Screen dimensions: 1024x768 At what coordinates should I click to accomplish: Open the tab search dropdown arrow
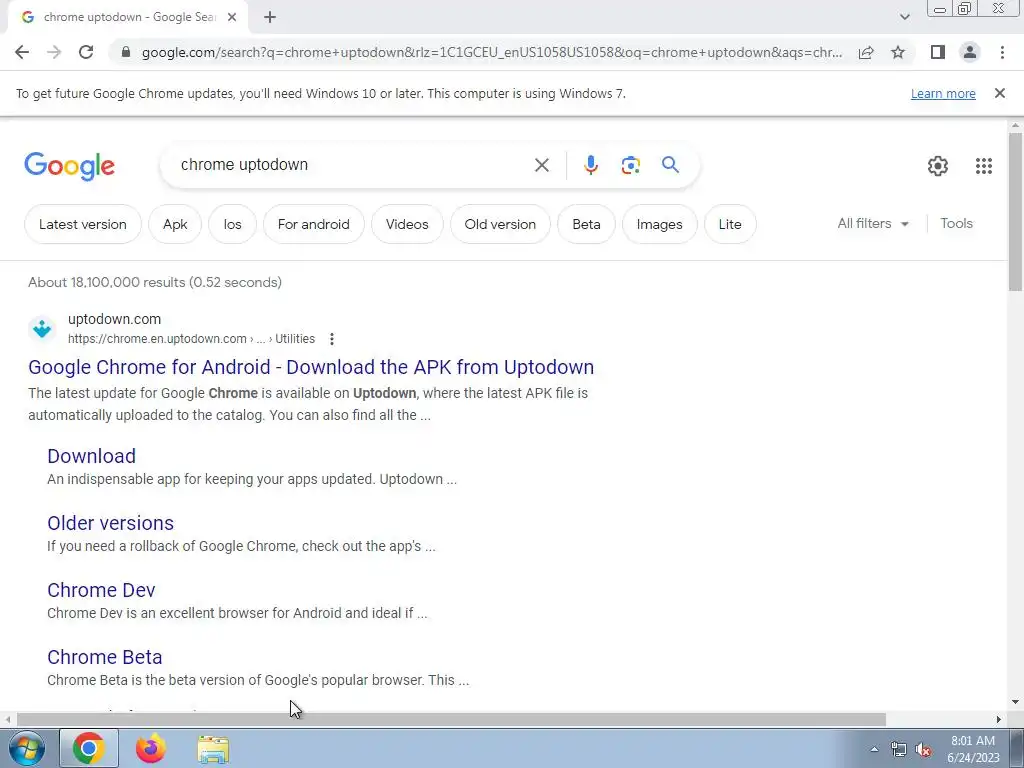pyautogui.click(x=904, y=18)
